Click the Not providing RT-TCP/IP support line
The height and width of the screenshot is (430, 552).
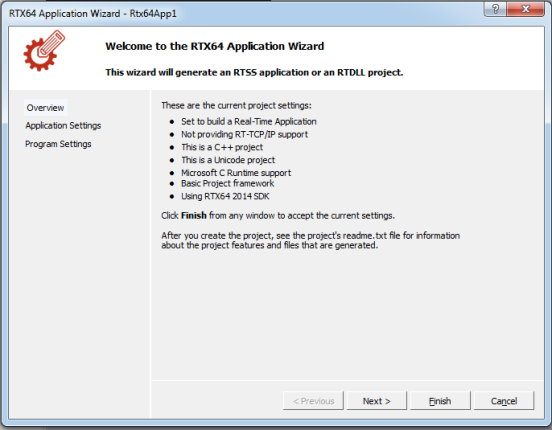pos(244,135)
